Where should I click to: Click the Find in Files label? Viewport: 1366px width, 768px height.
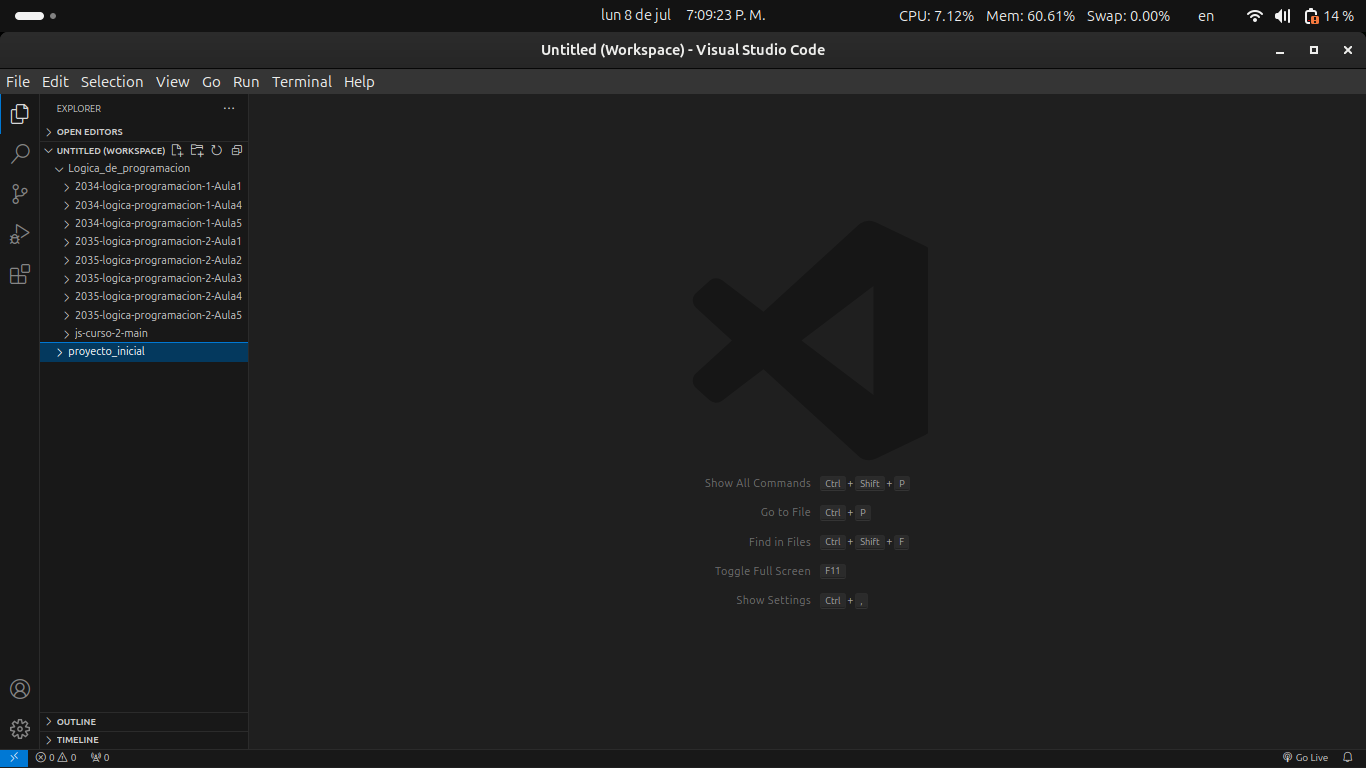tap(779, 542)
